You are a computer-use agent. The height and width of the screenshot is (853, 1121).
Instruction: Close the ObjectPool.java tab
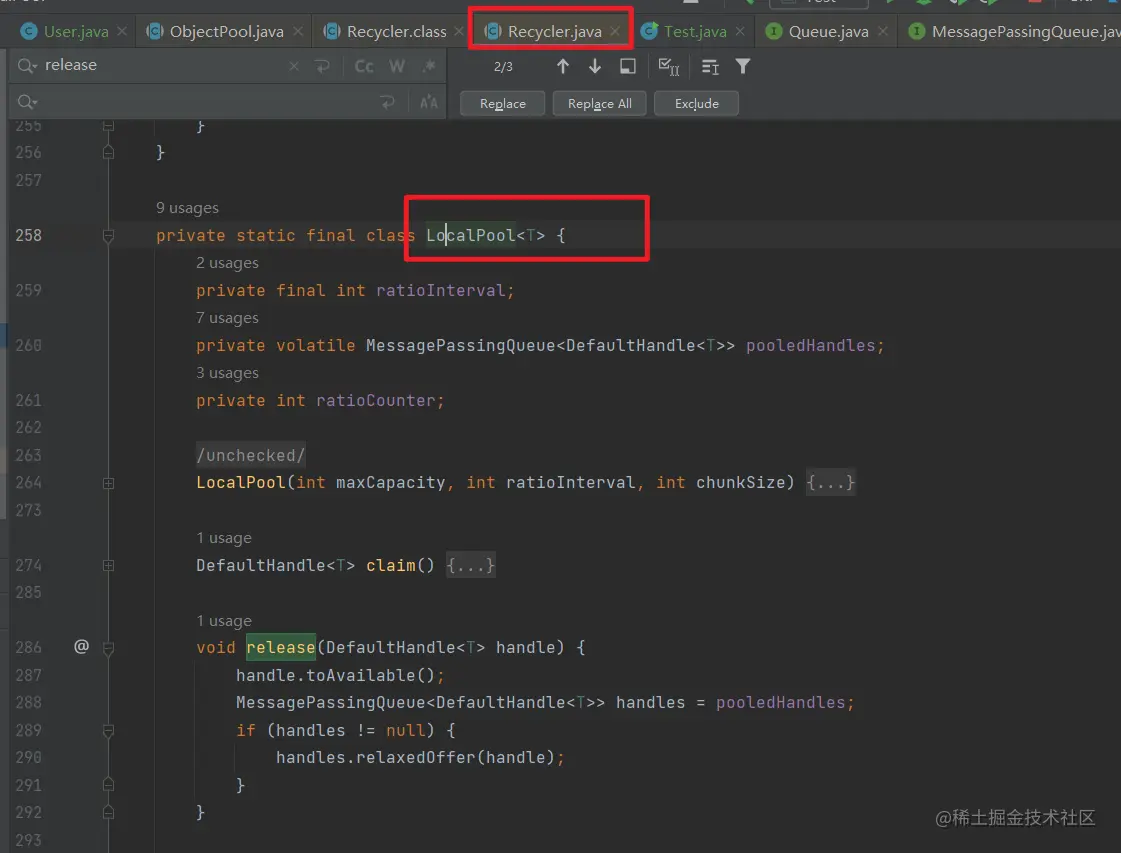coord(298,31)
